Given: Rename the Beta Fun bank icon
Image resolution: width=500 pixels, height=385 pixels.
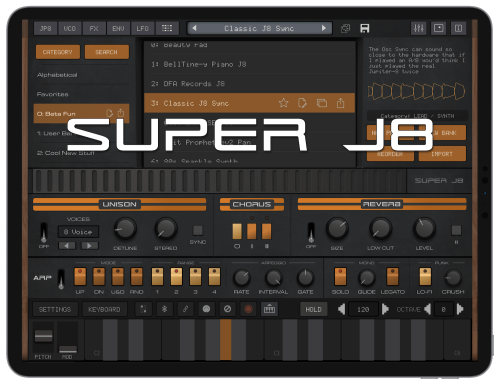Looking at the screenshot, I should [x=109, y=113].
